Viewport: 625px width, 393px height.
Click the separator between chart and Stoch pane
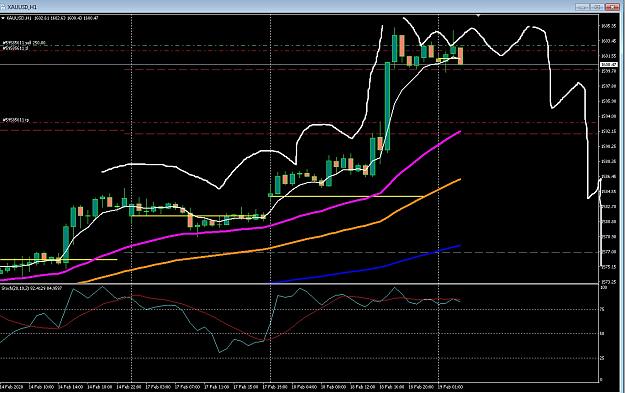(x=299, y=284)
